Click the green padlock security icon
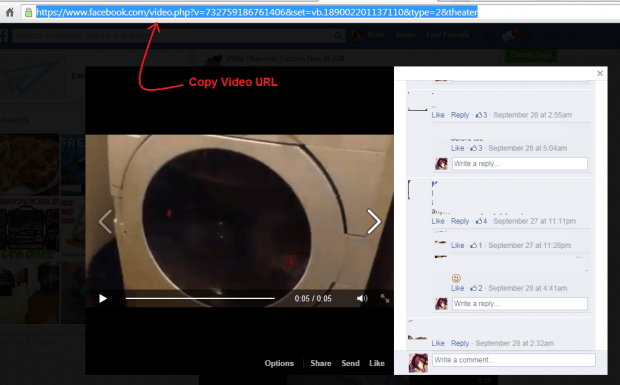The height and width of the screenshot is (385, 620). pos(28,12)
